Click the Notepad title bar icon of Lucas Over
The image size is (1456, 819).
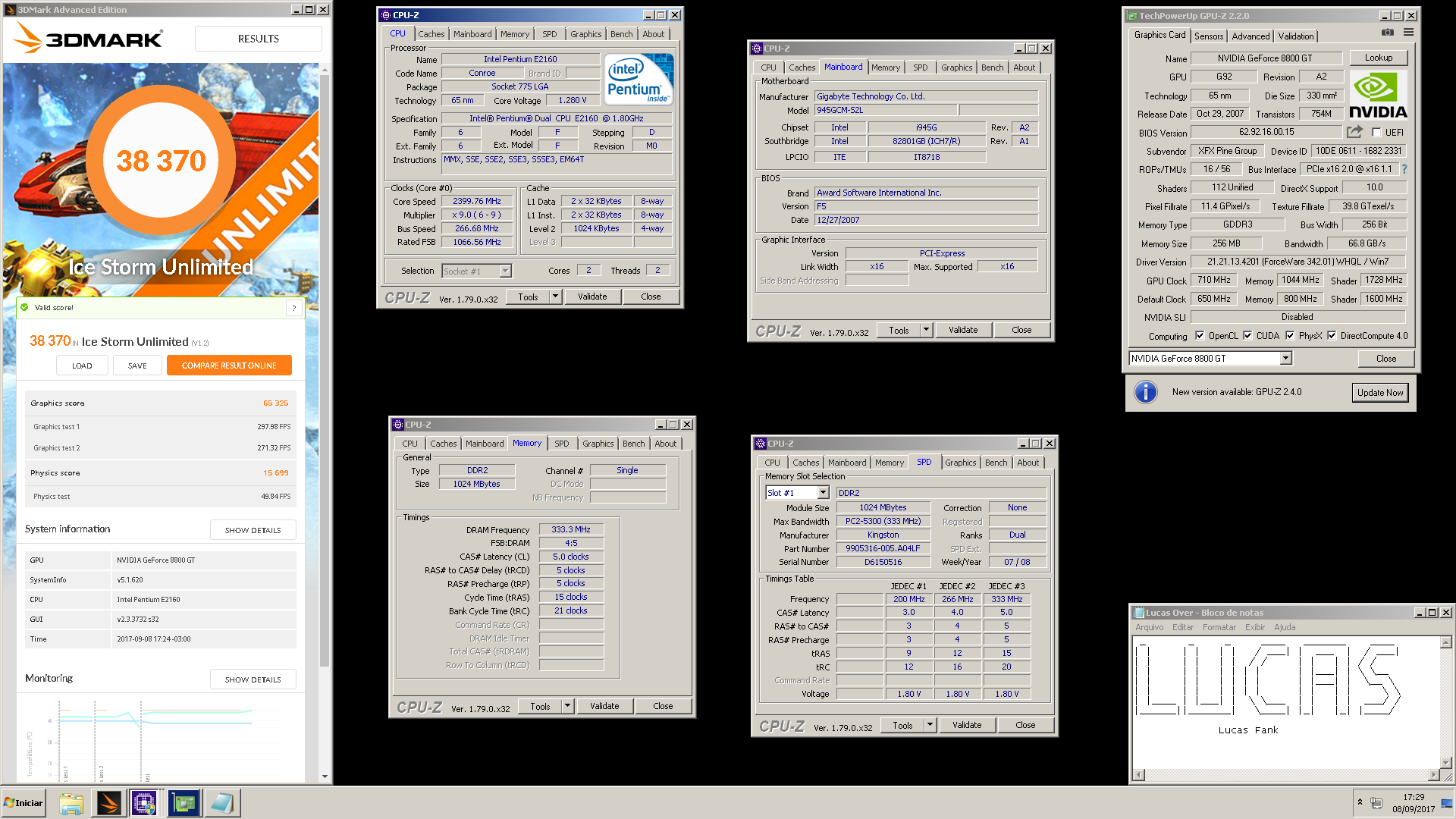pos(1138,613)
